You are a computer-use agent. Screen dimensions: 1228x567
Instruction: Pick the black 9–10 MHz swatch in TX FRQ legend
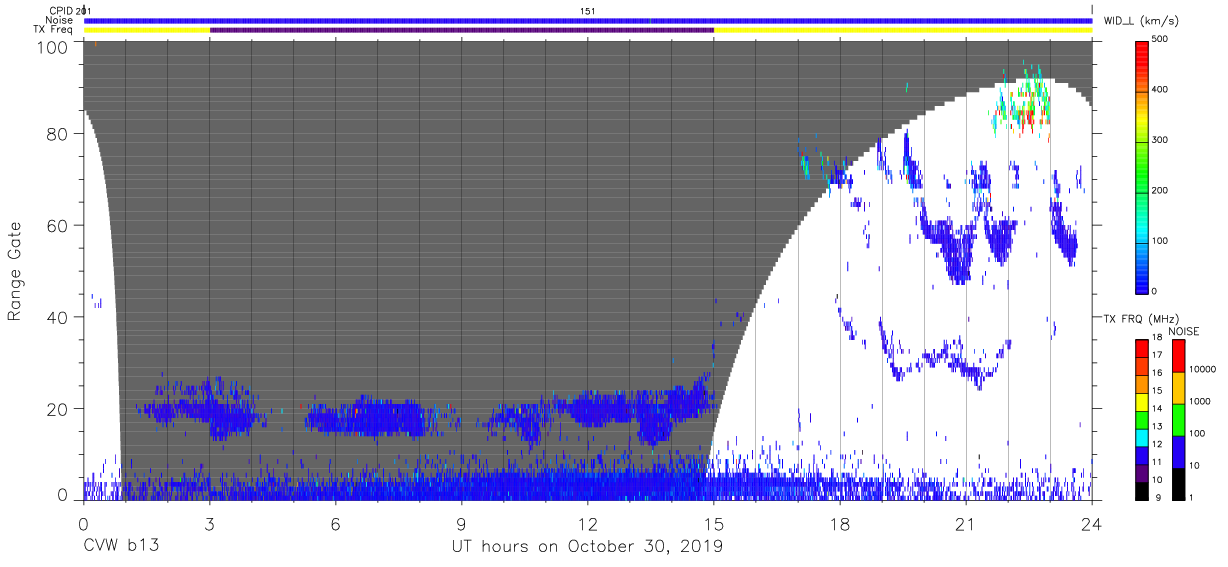(1143, 489)
